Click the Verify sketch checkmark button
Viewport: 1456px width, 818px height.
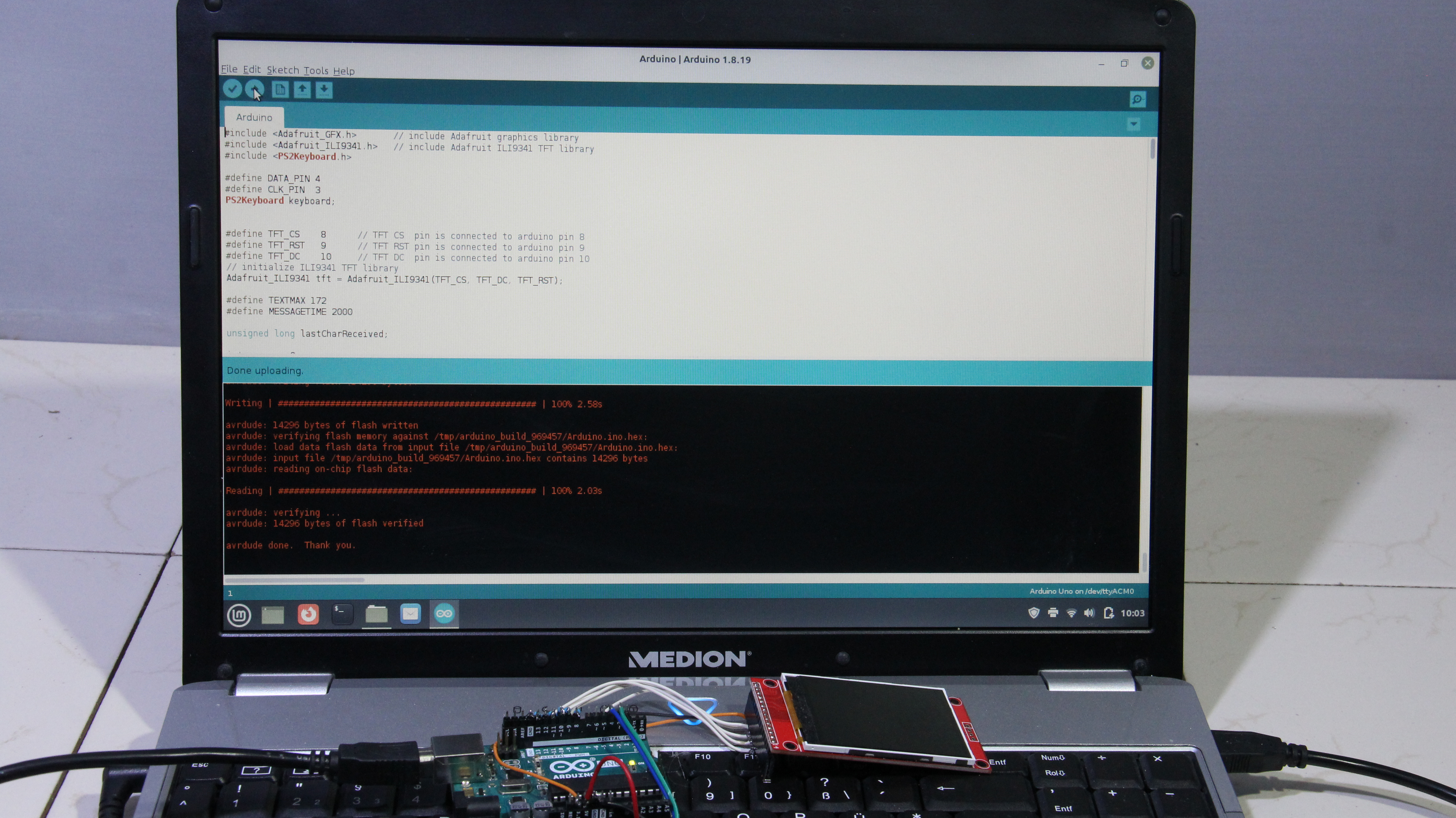tap(232, 89)
